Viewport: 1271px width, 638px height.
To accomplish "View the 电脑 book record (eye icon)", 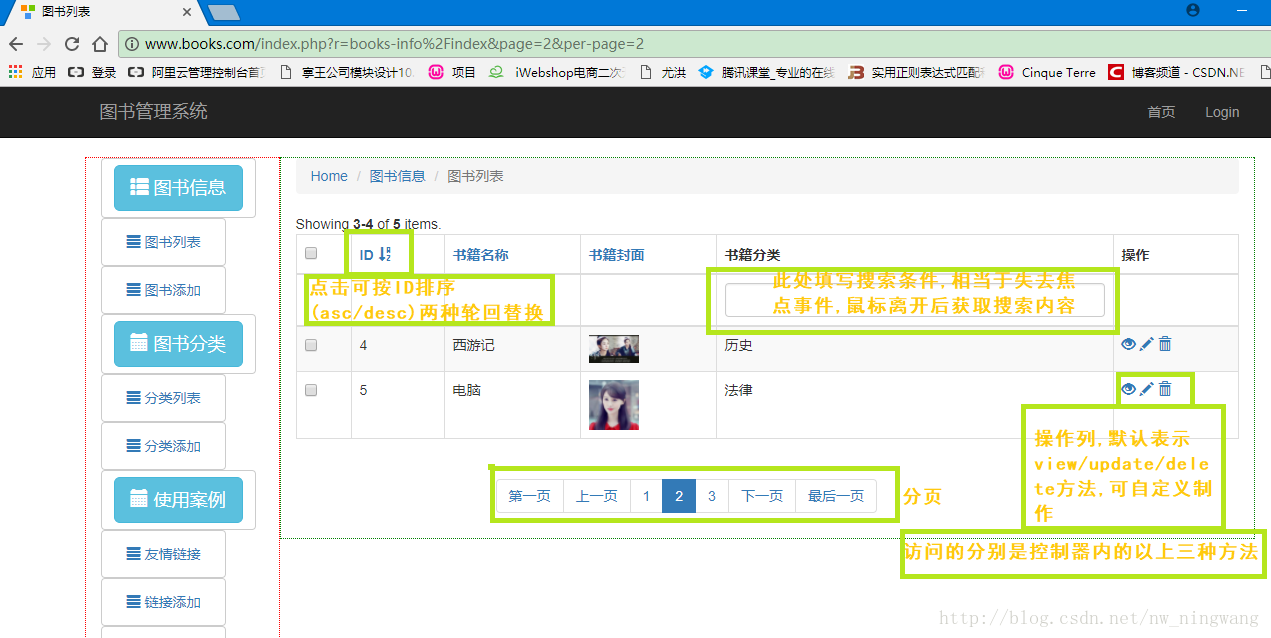I will coord(1128,389).
